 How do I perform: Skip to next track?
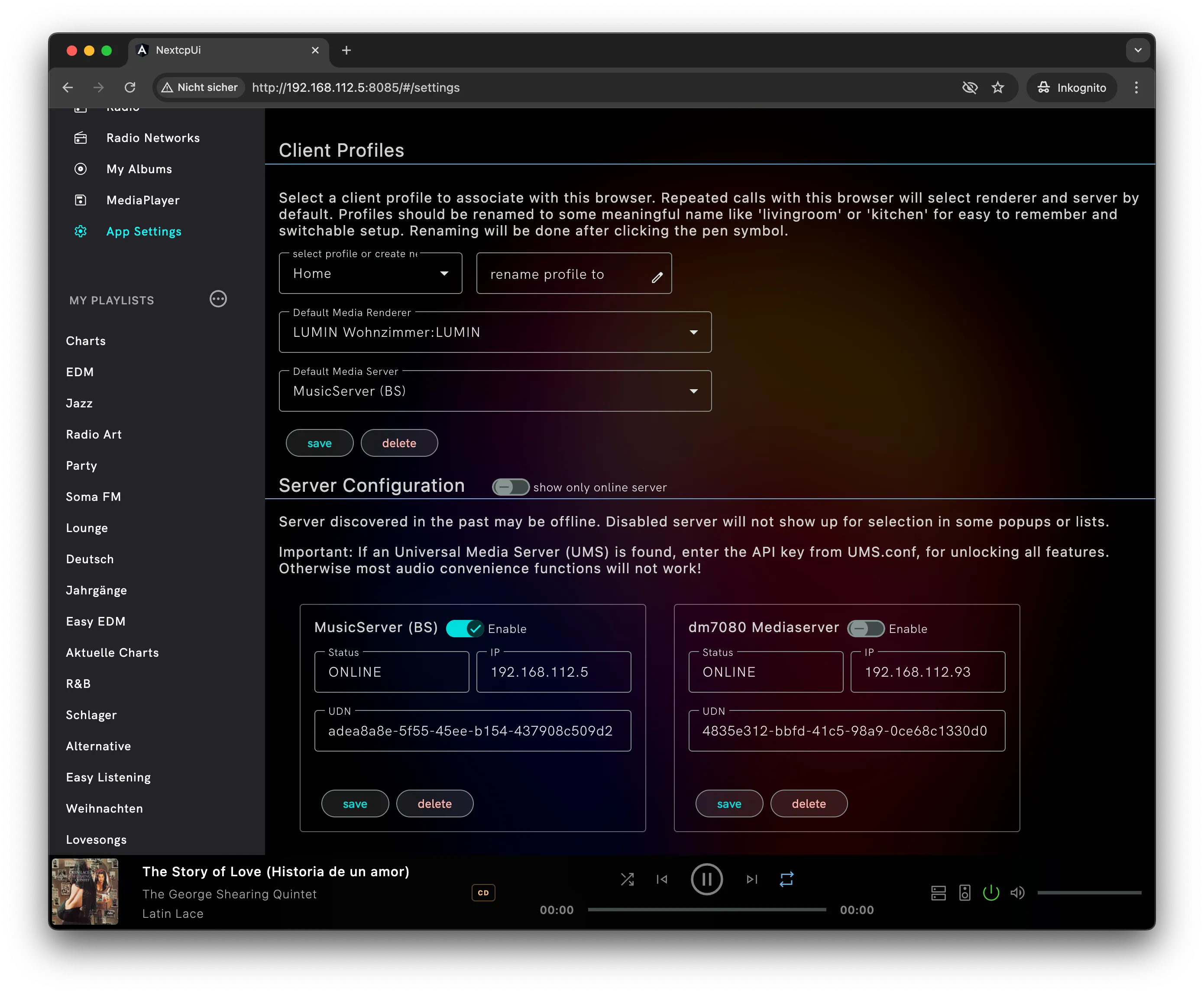752,879
